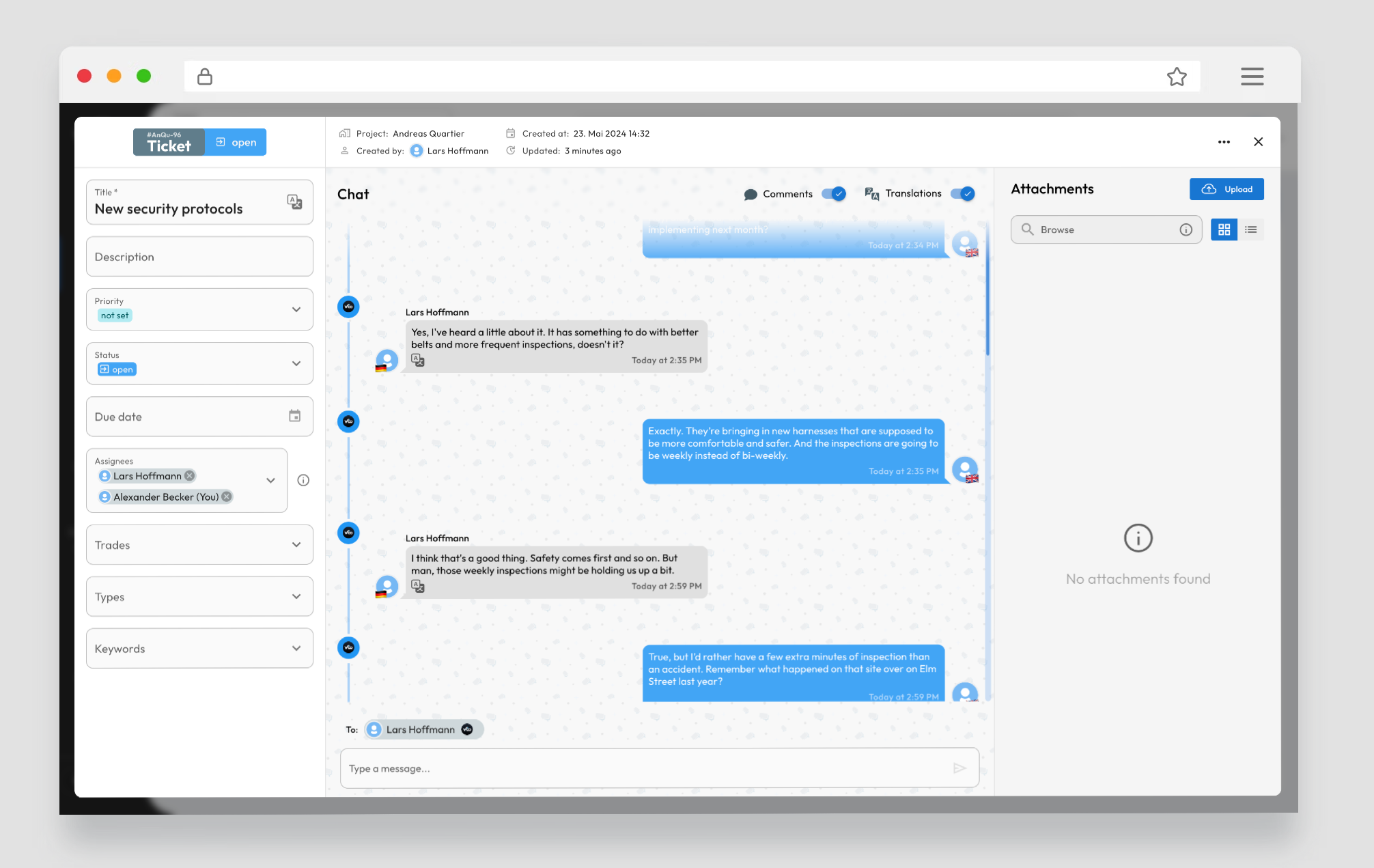Remove Lars Hoffmann from assignees

(x=190, y=476)
